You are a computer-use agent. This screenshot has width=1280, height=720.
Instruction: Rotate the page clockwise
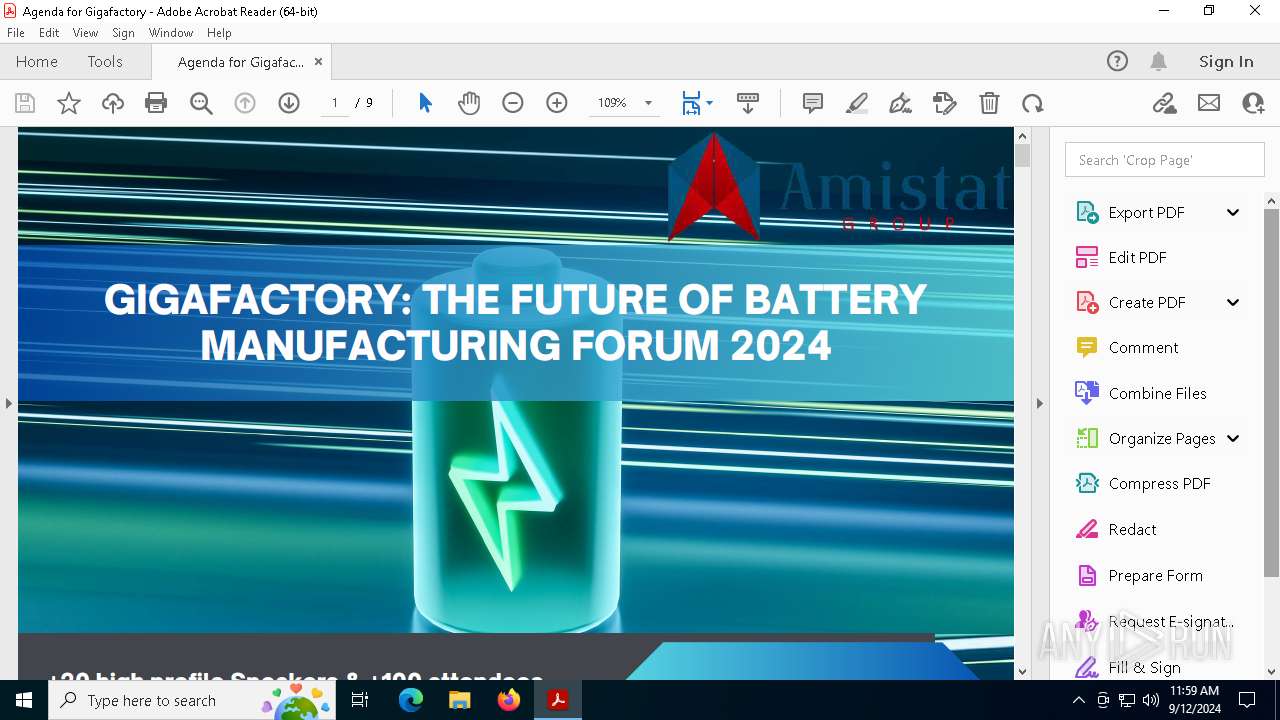1033,103
